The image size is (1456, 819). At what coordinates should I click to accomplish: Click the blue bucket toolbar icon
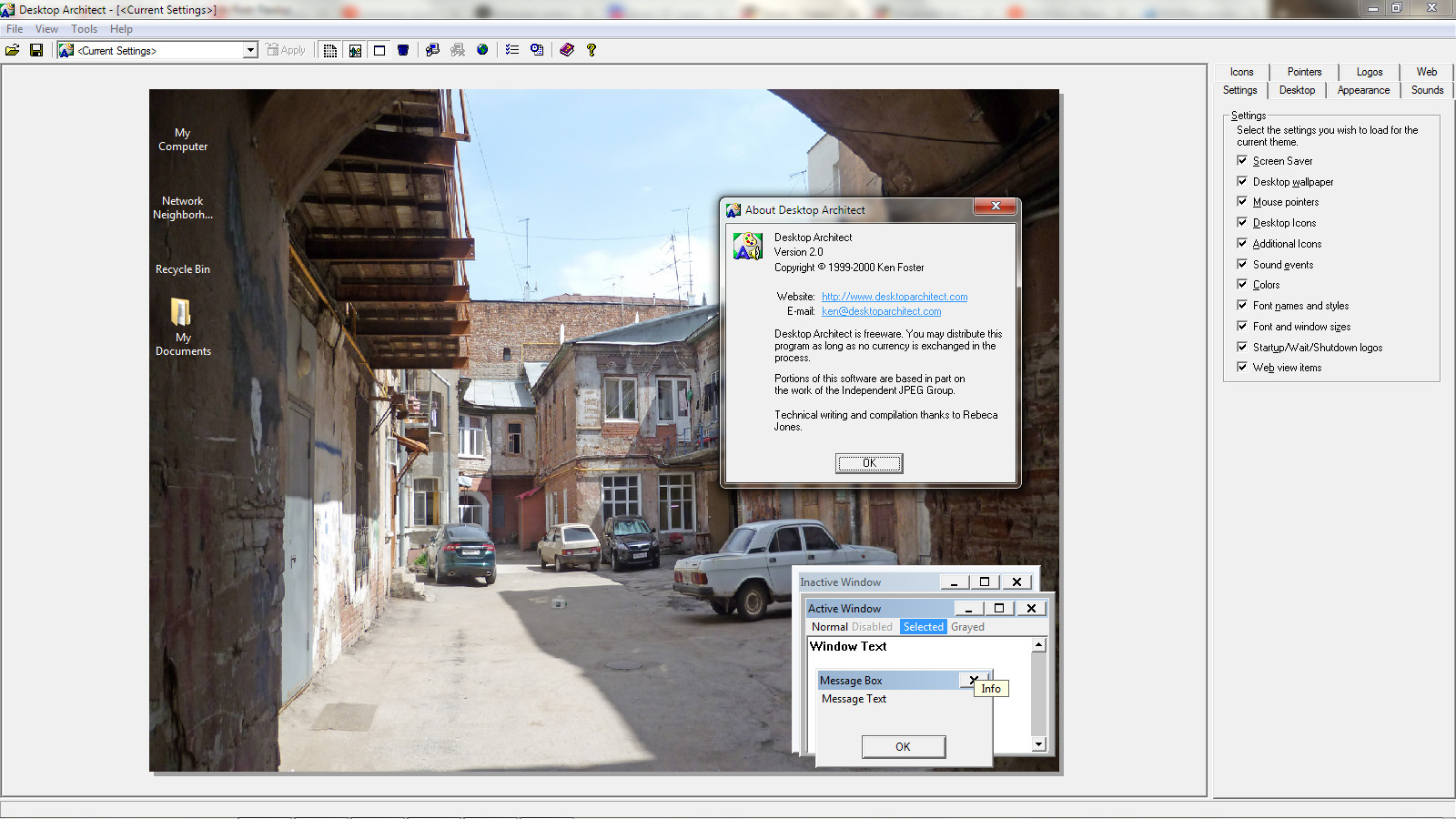(403, 50)
